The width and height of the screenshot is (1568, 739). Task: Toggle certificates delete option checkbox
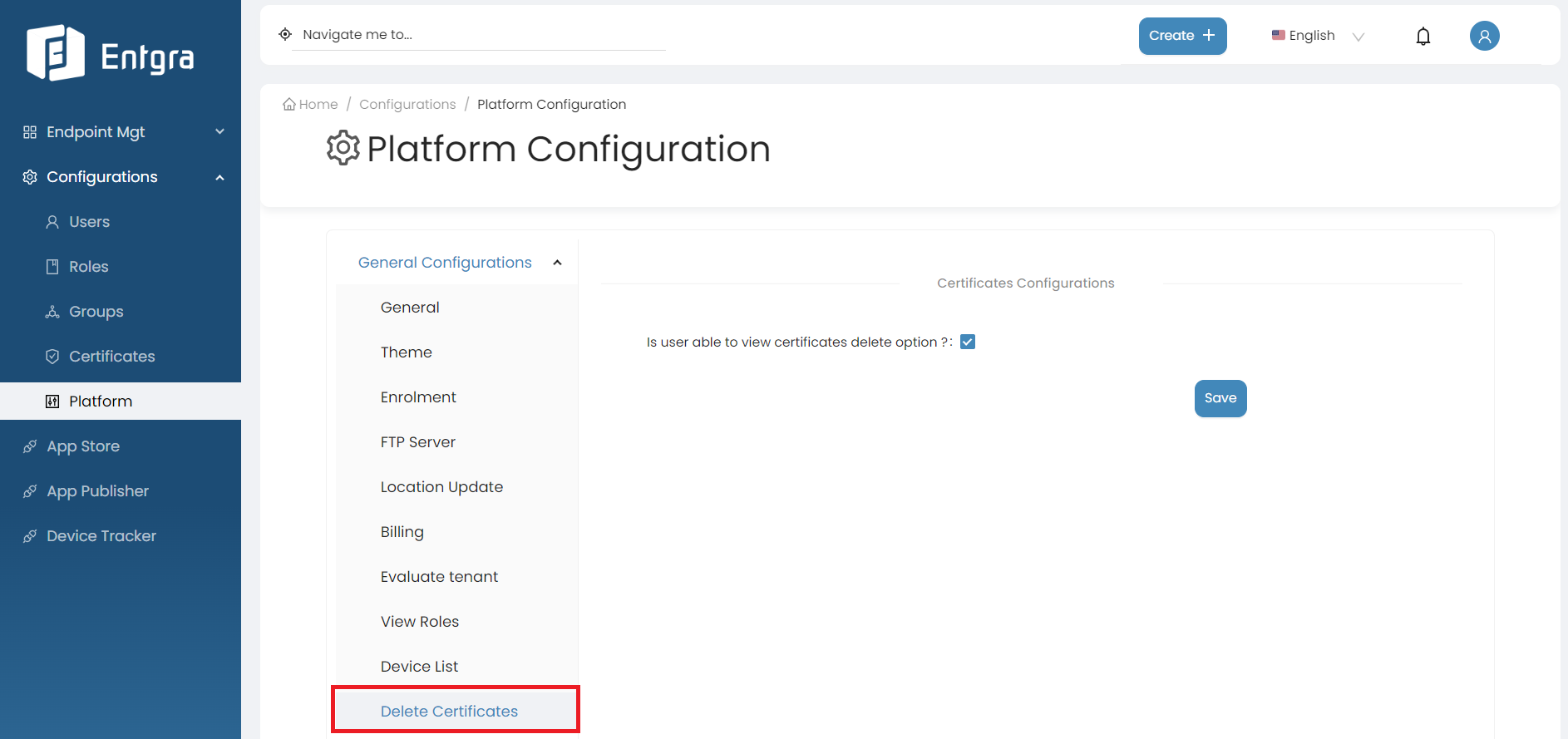click(968, 342)
